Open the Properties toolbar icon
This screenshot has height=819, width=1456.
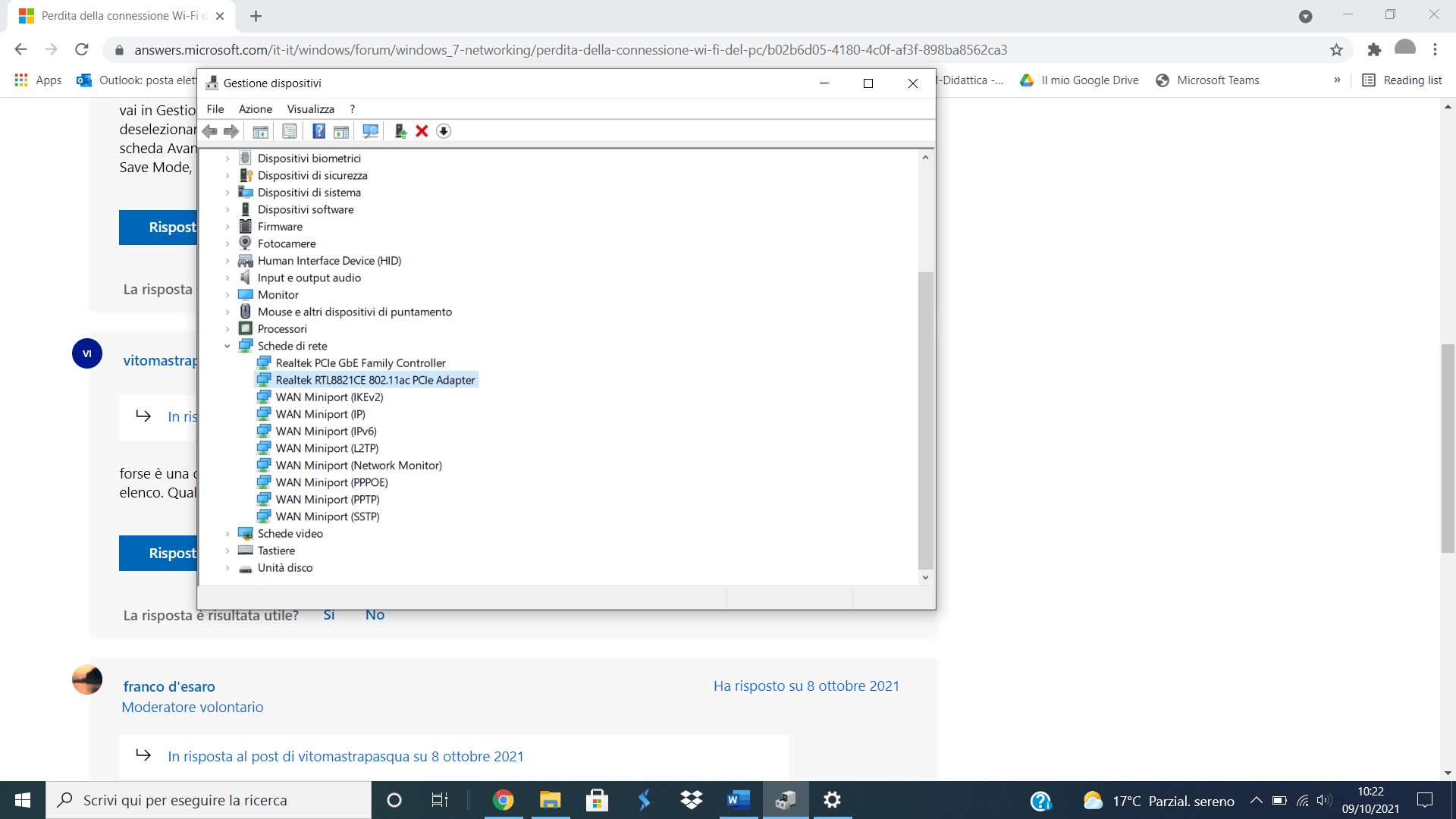click(290, 131)
